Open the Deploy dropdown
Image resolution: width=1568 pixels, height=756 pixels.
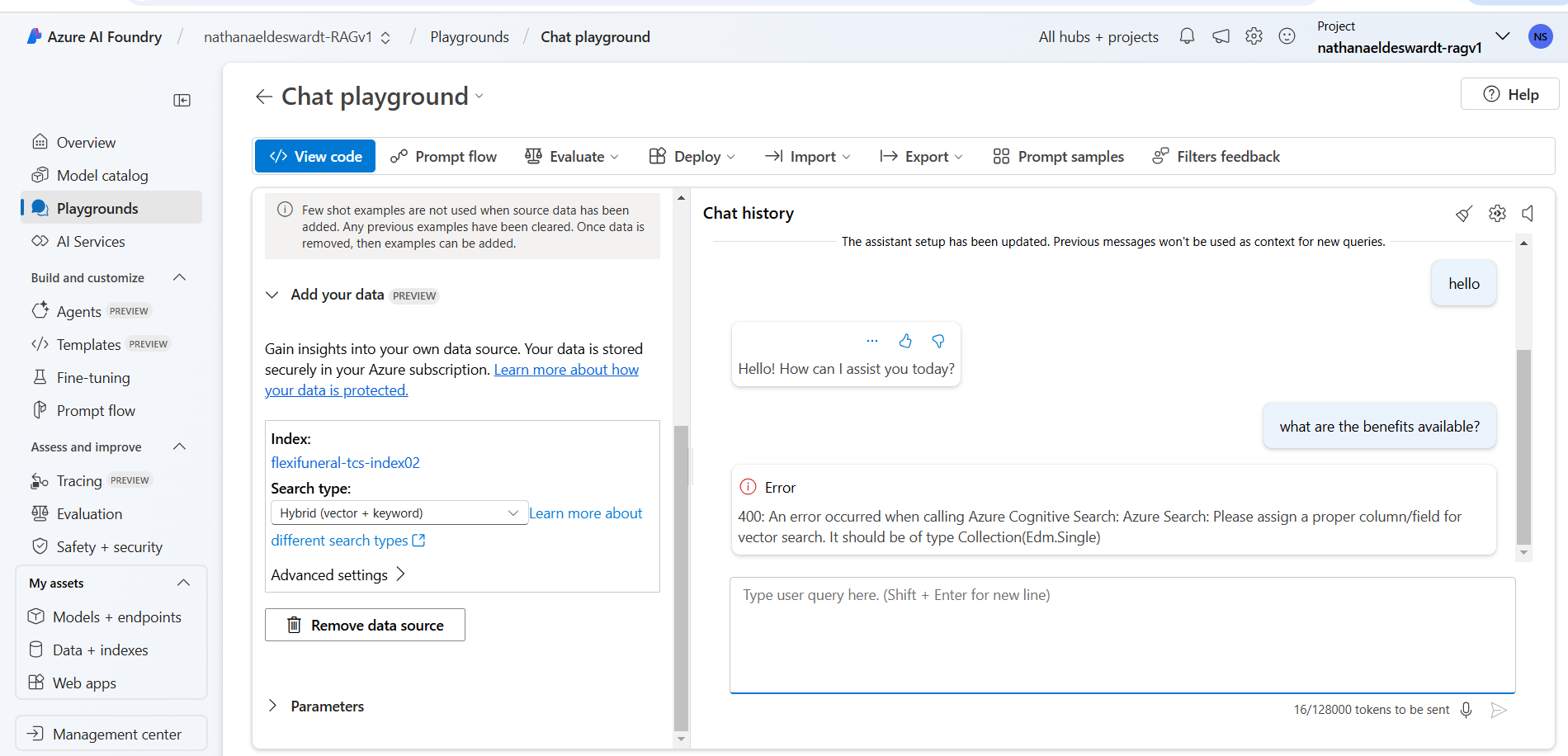692,156
